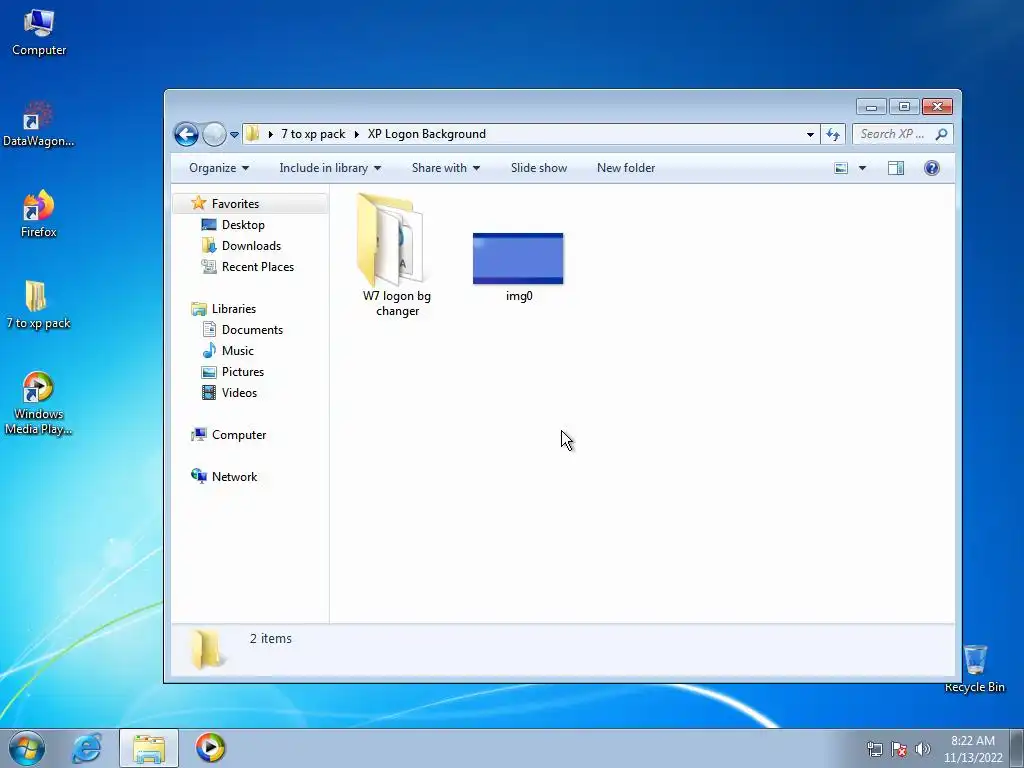Select Libraries in navigation pane

[234, 309]
